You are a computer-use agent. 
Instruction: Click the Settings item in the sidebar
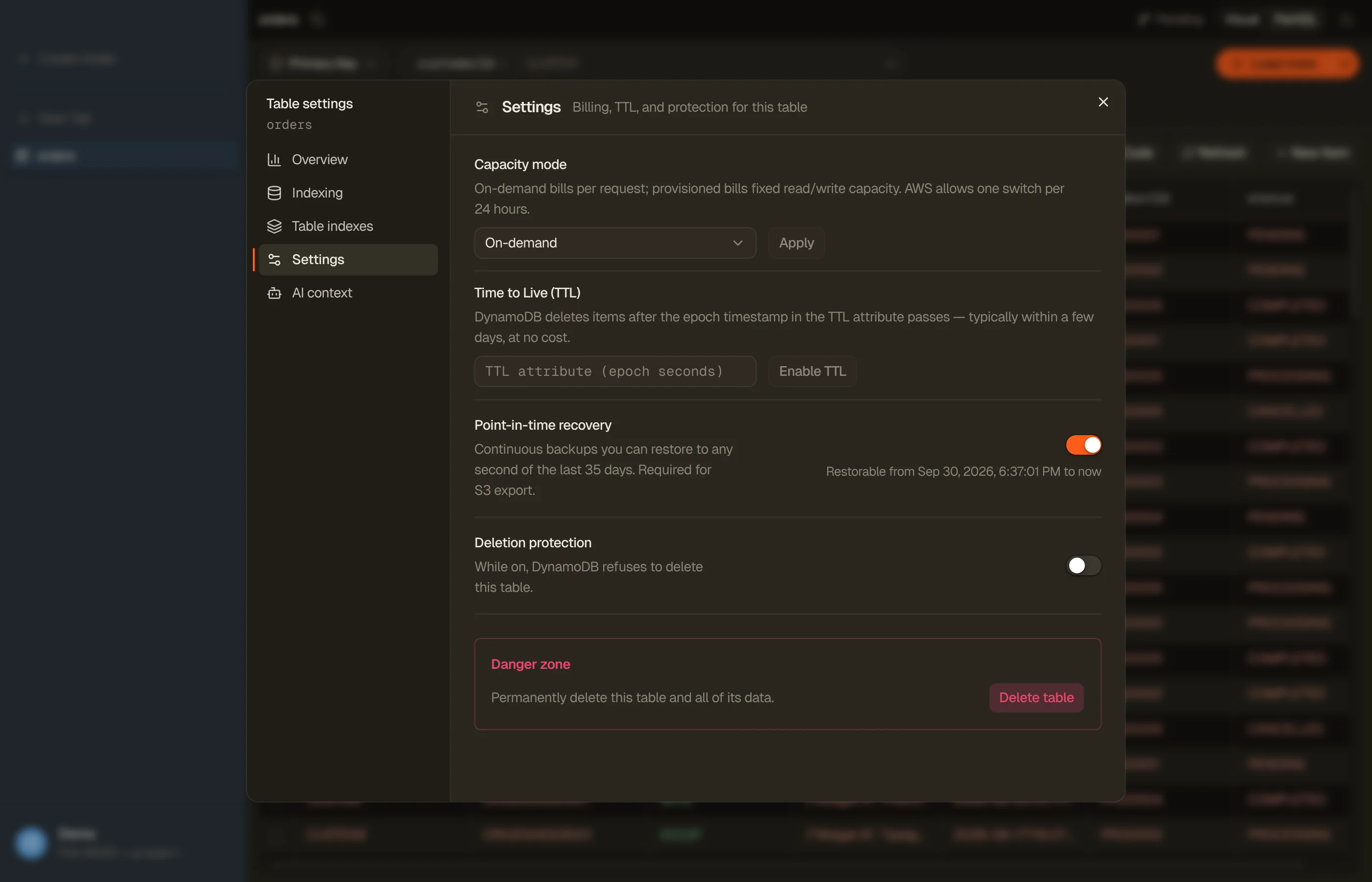click(347, 259)
